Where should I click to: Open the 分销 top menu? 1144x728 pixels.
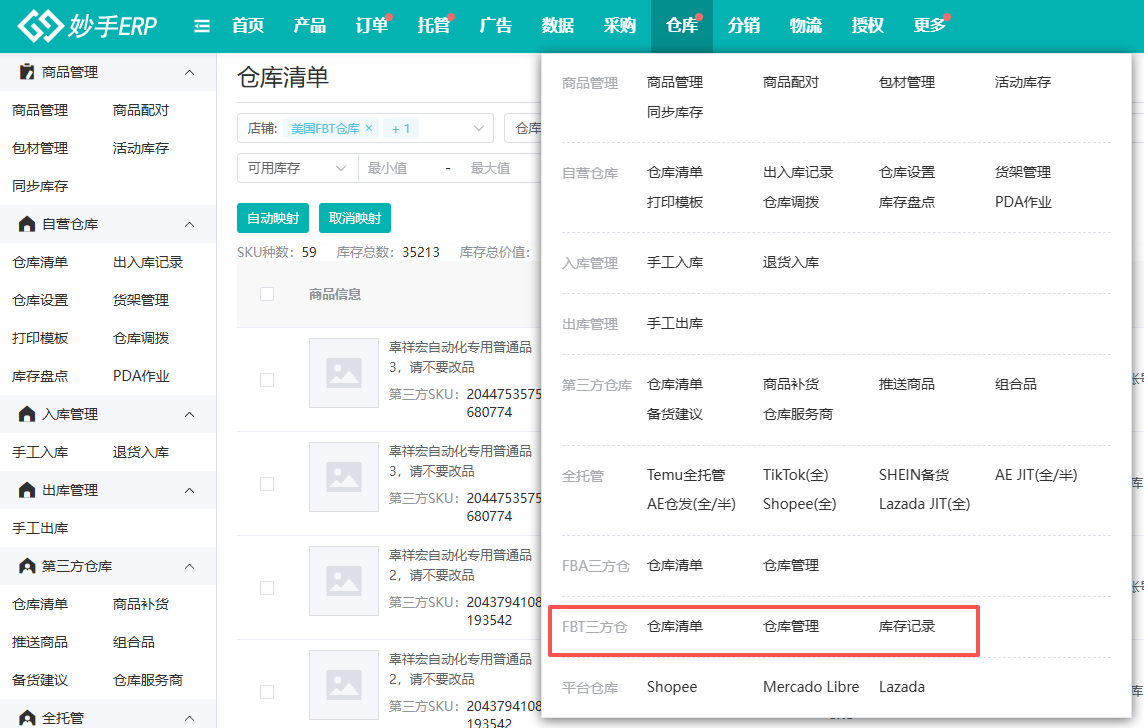(x=744, y=26)
